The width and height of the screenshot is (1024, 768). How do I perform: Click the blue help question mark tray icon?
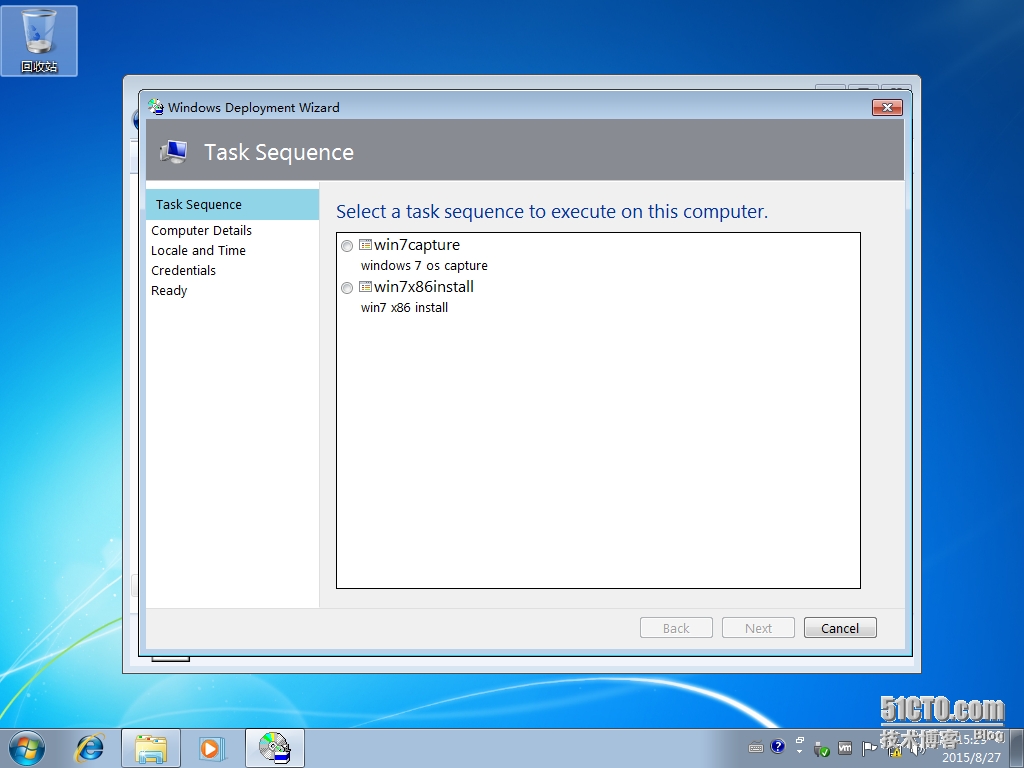click(777, 746)
